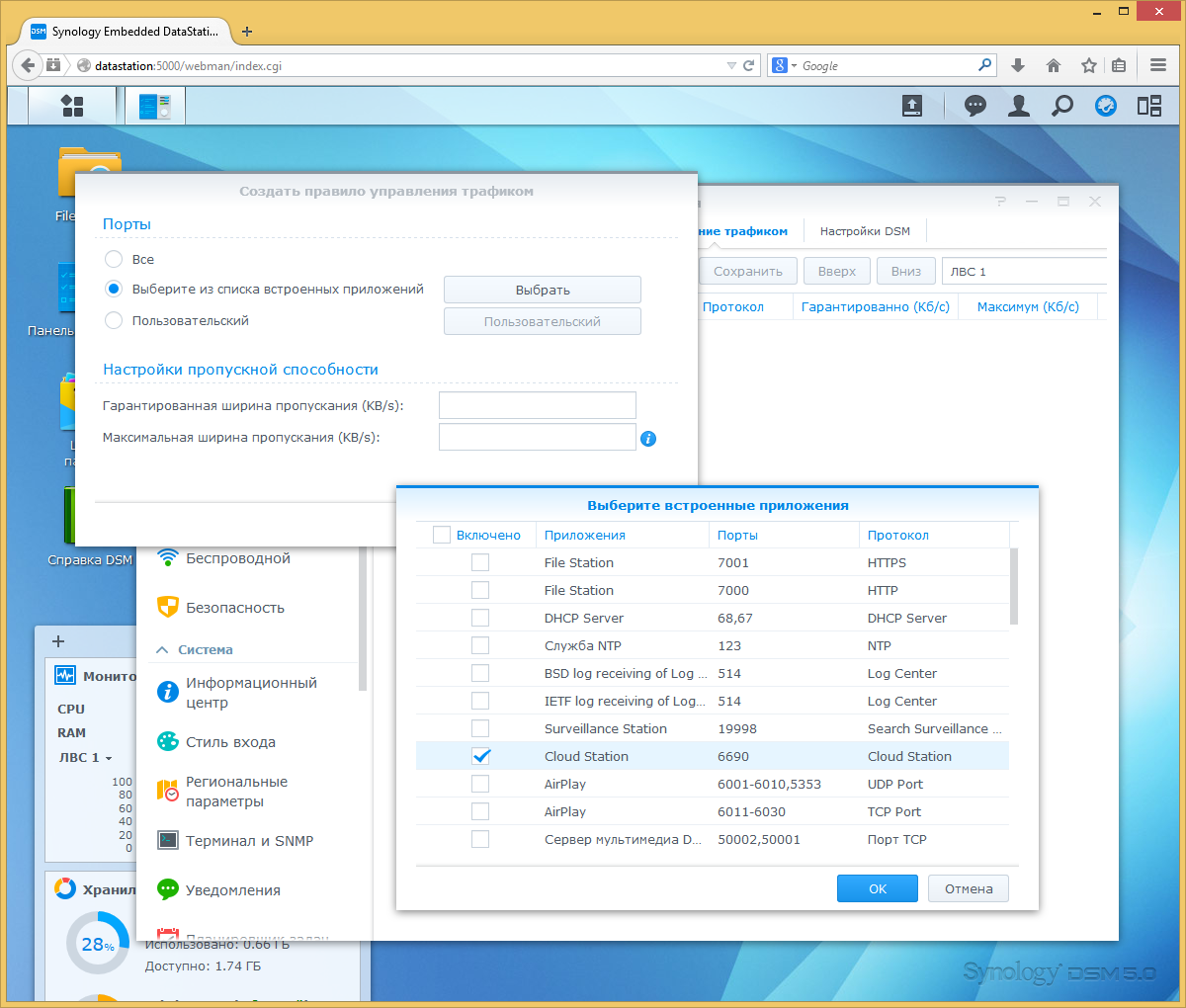Check File Station port 7000 HTTP checkbox
This screenshot has height=1008, width=1186.
pyautogui.click(x=480, y=590)
